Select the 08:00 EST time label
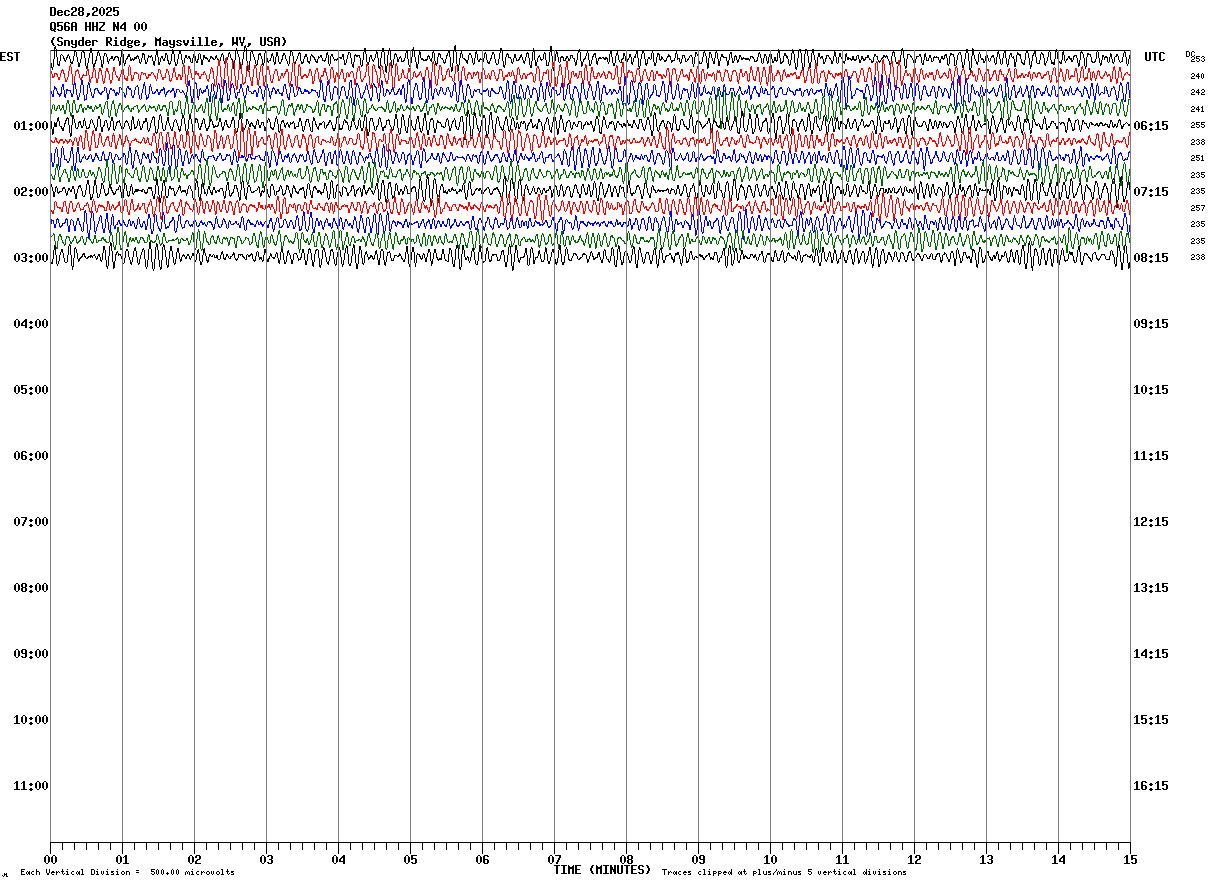This screenshot has width=1210, height=886. (31, 588)
